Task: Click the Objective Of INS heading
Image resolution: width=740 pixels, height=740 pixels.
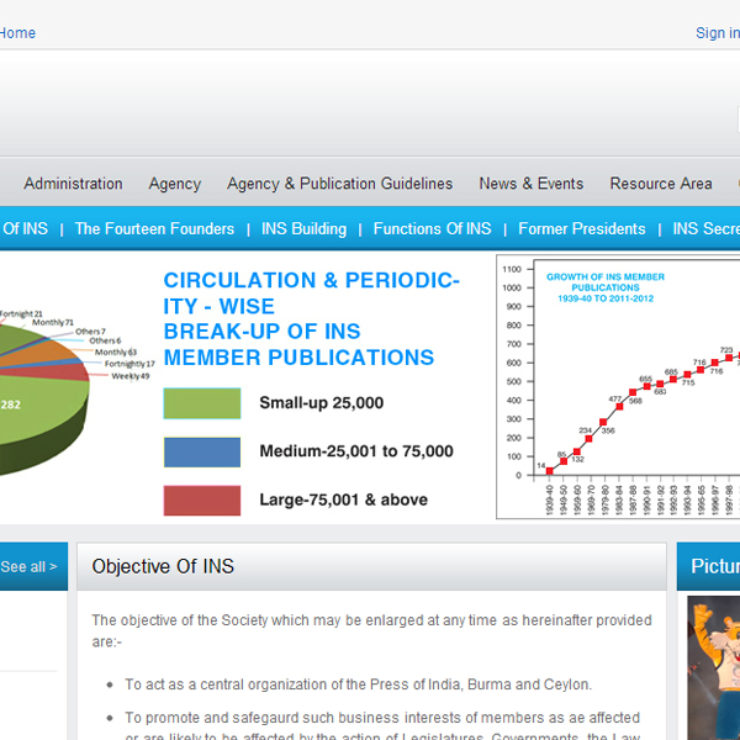Action: coord(163,567)
